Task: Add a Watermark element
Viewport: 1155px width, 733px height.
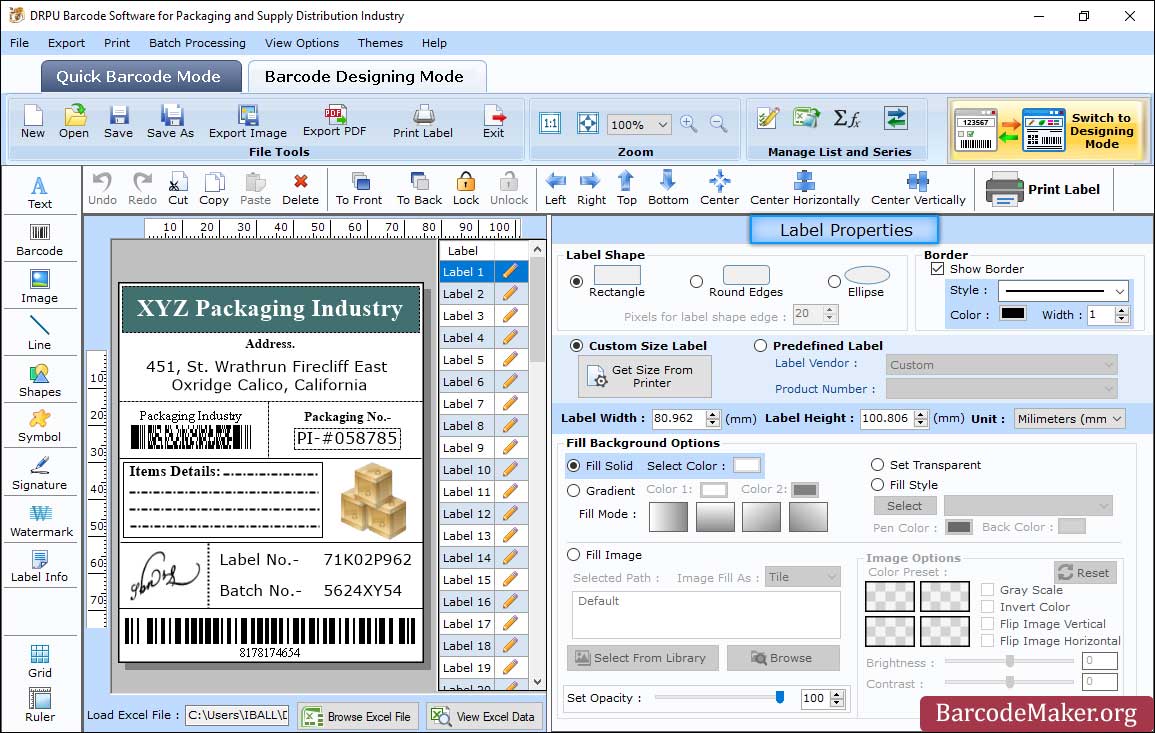Action: (41, 520)
